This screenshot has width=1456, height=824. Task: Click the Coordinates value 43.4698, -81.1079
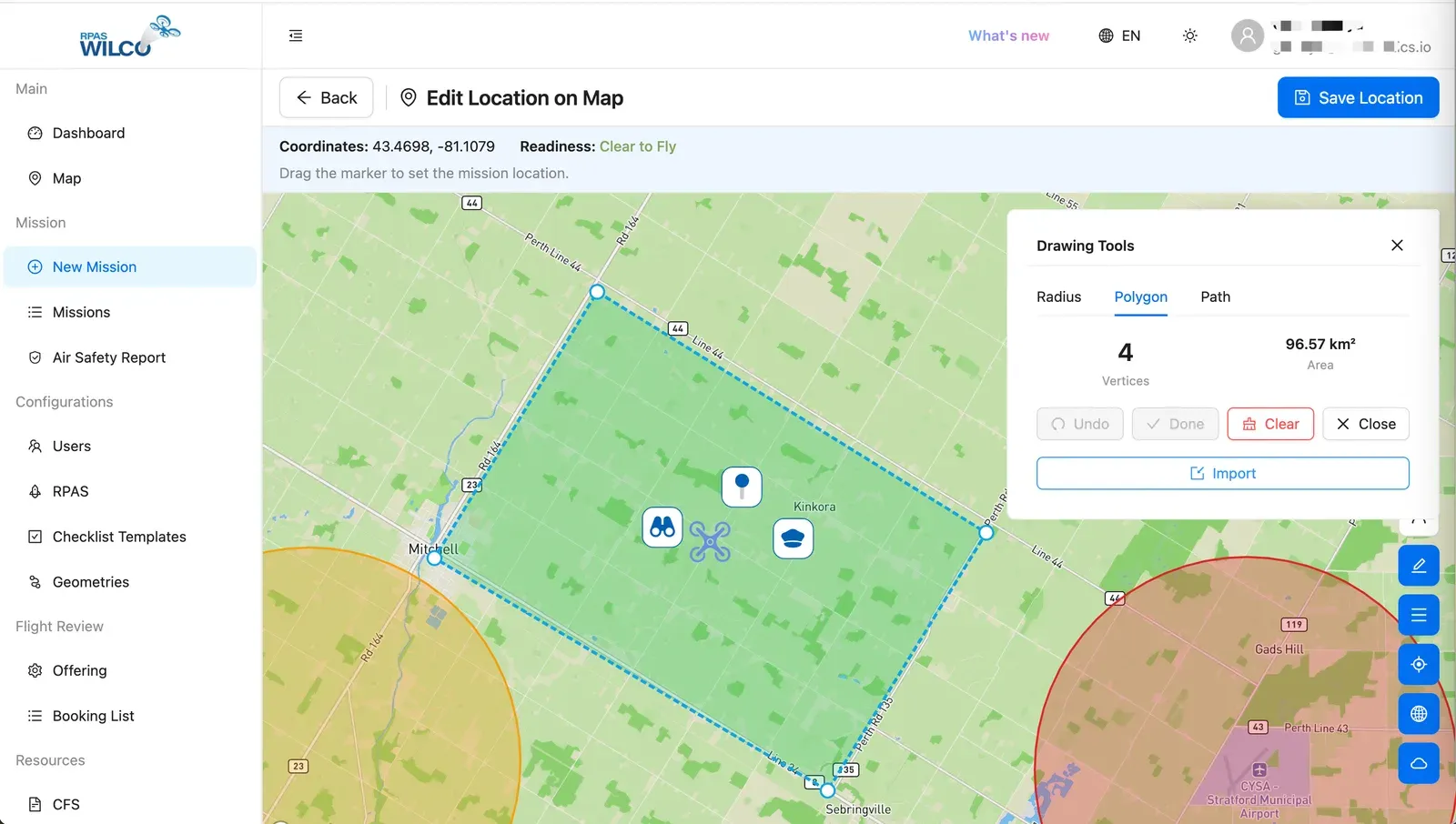[x=433, y=146]
